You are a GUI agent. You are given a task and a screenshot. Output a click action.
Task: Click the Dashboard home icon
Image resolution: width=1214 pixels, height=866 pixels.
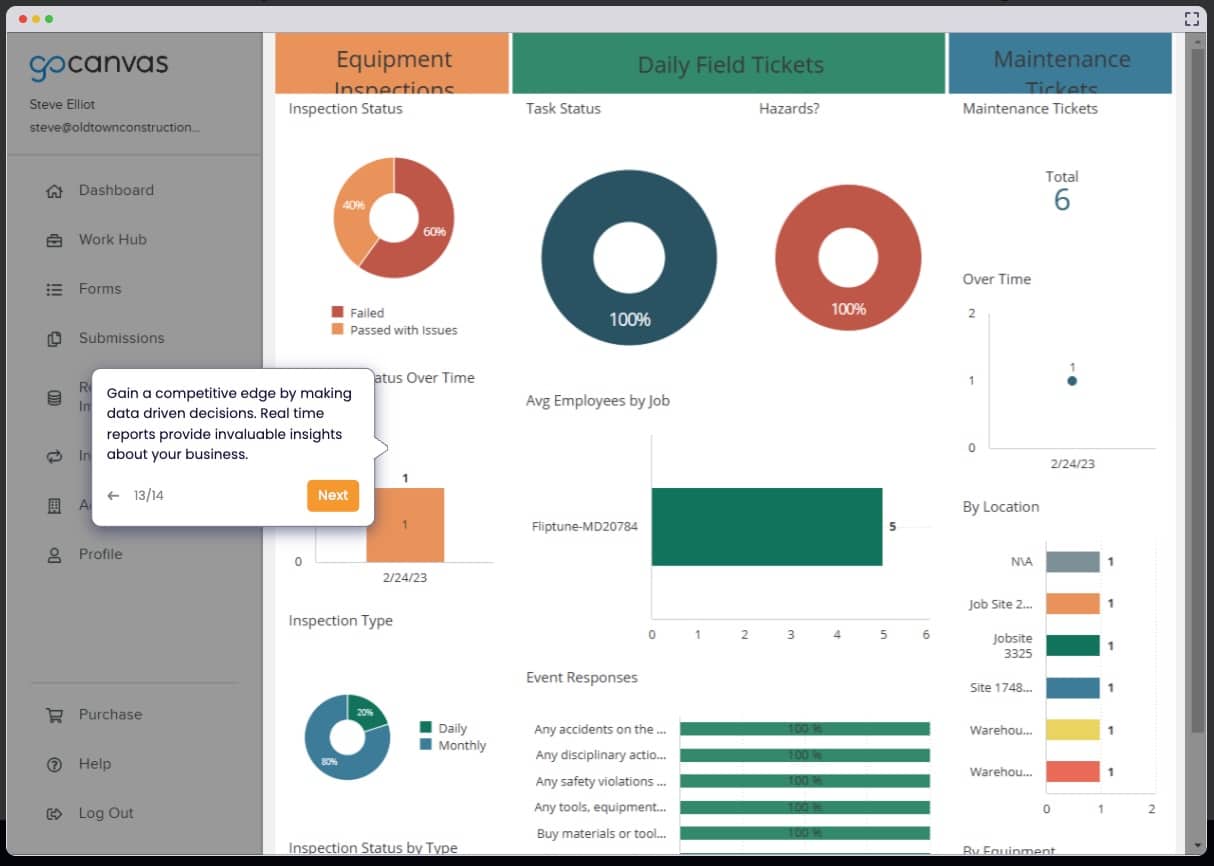55,191
